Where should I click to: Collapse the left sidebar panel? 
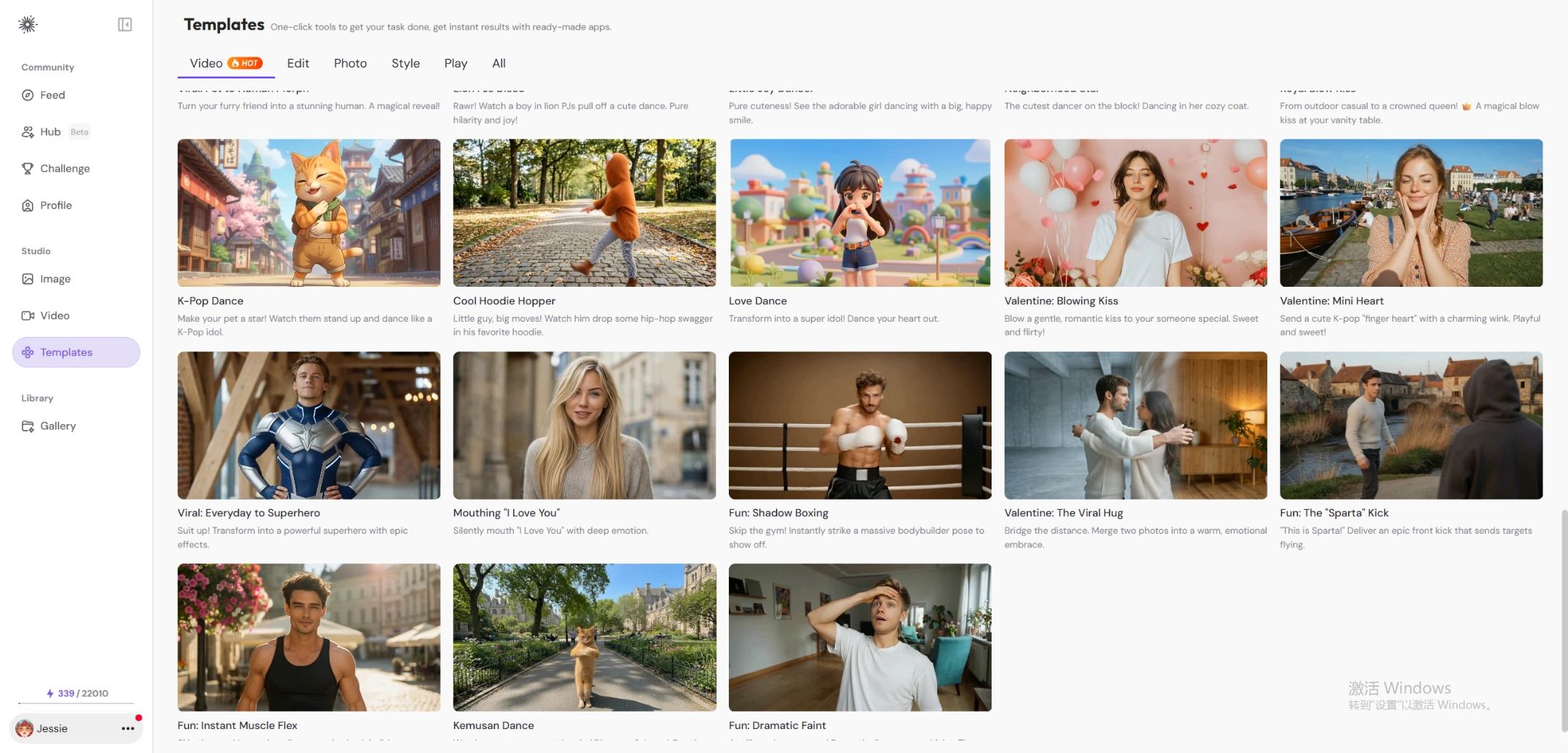(x=124, y=24)
